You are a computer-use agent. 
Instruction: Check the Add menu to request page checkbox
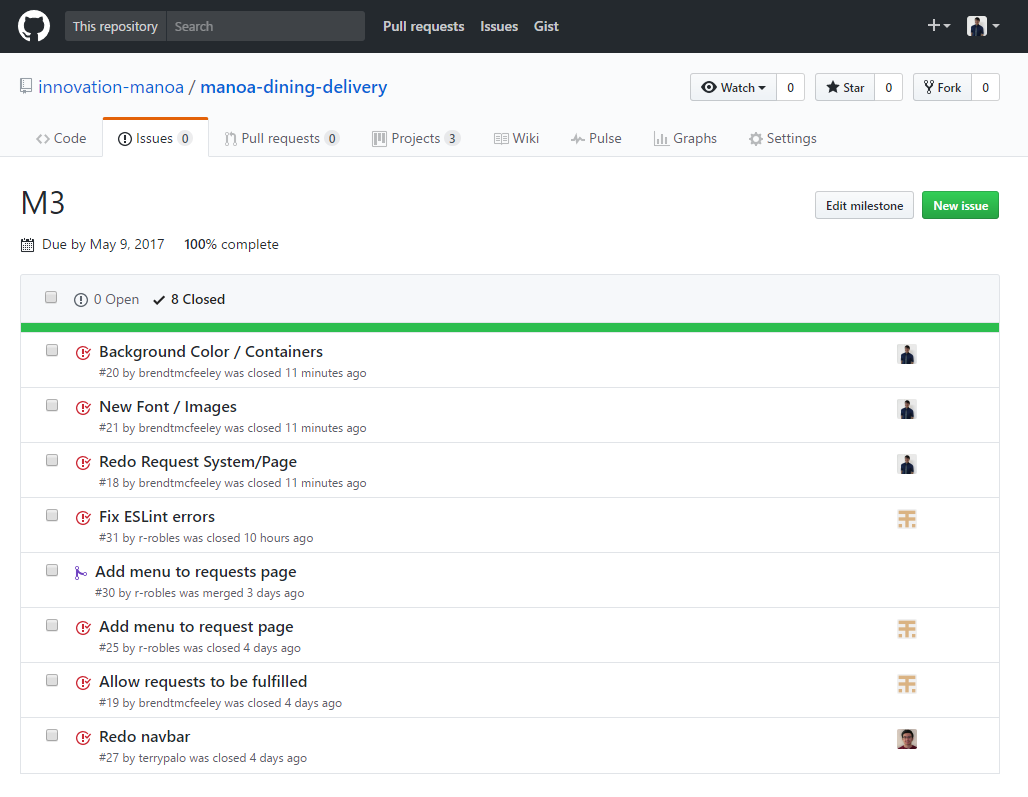[52, 625]
